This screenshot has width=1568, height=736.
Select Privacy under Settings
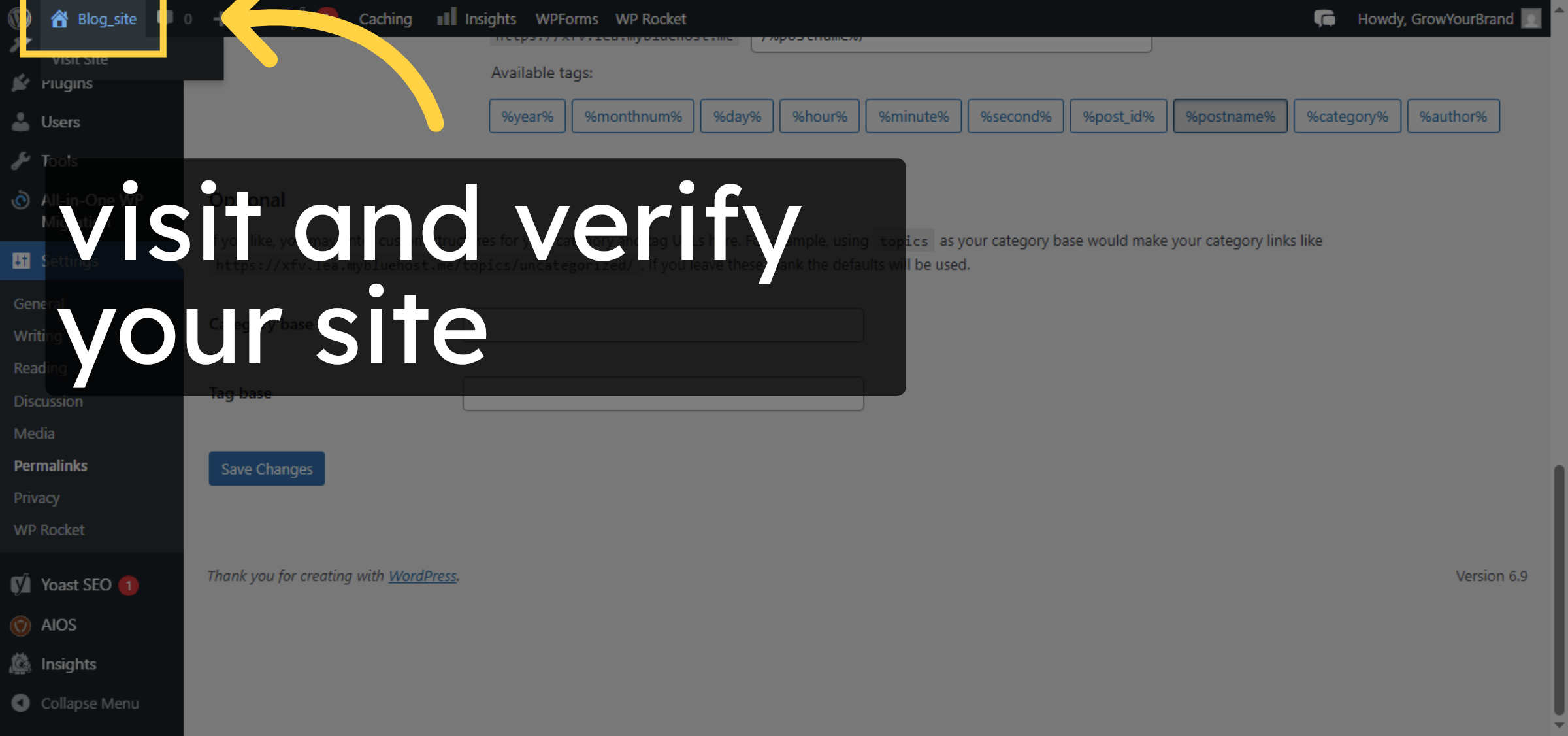click(x=36, y=497)
